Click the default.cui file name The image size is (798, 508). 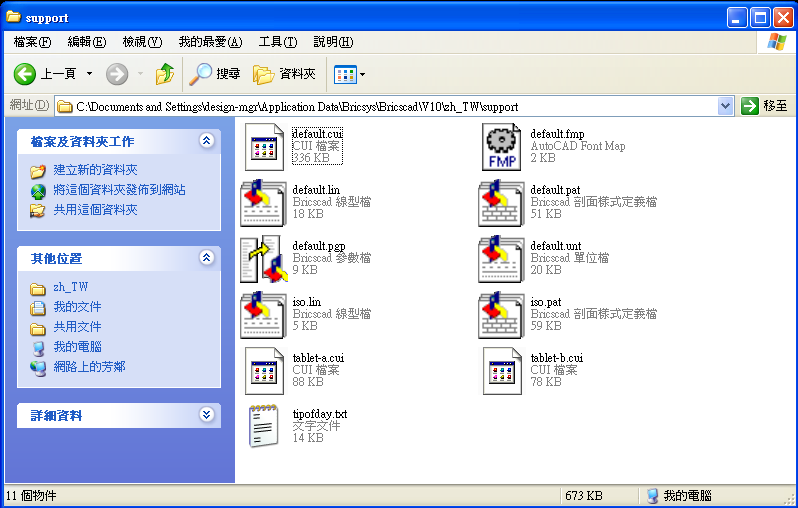point(317,134)
